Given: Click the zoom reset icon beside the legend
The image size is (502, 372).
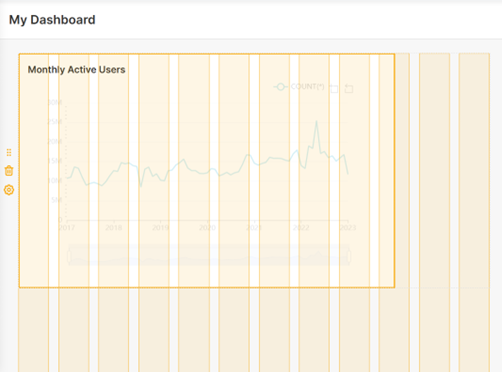Looking at the screenshot, I should click(349, 88).
